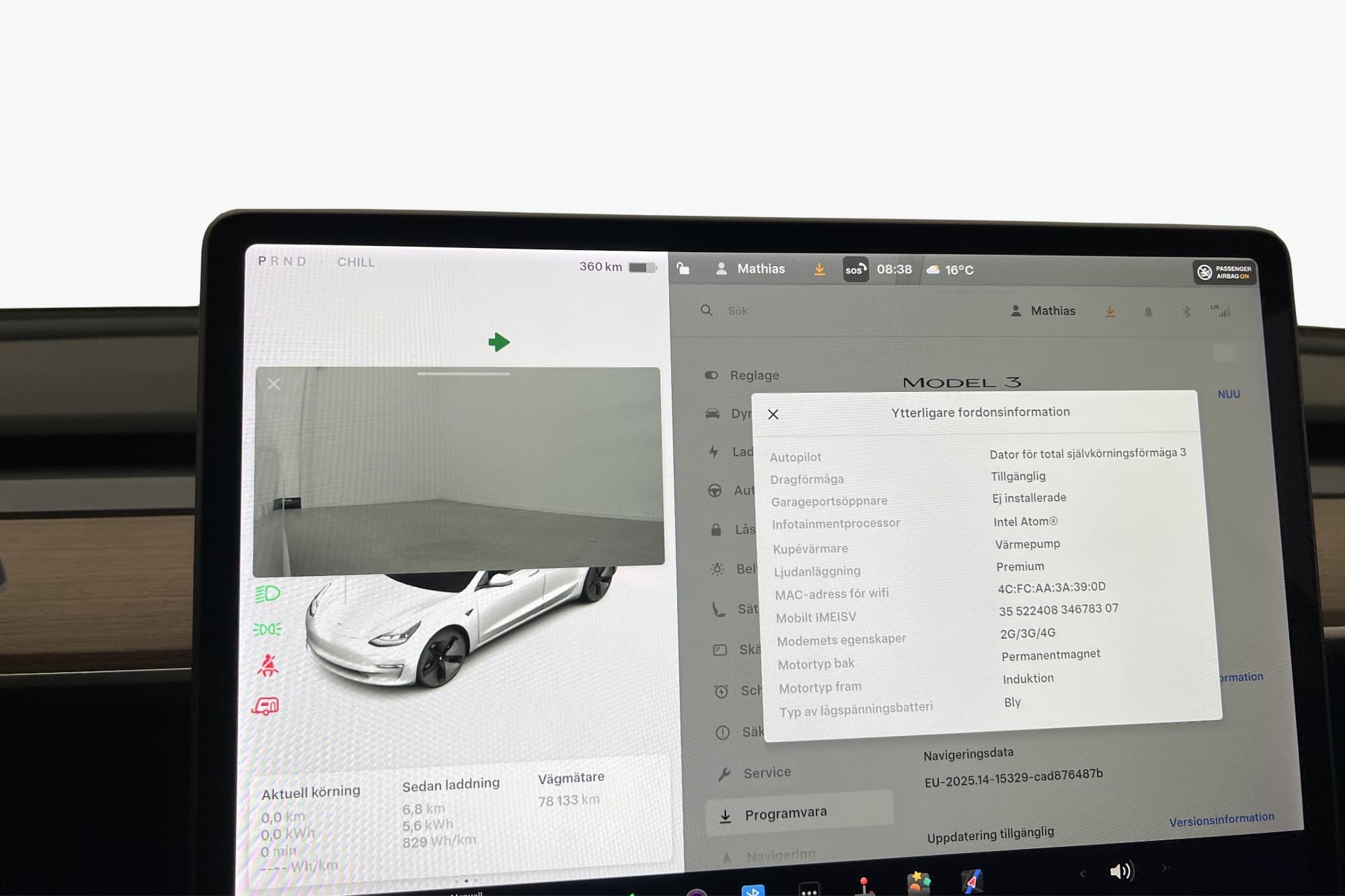The image size is (1345, 896).
Task: Open the Reglage settings section
Action: (754, 375)
